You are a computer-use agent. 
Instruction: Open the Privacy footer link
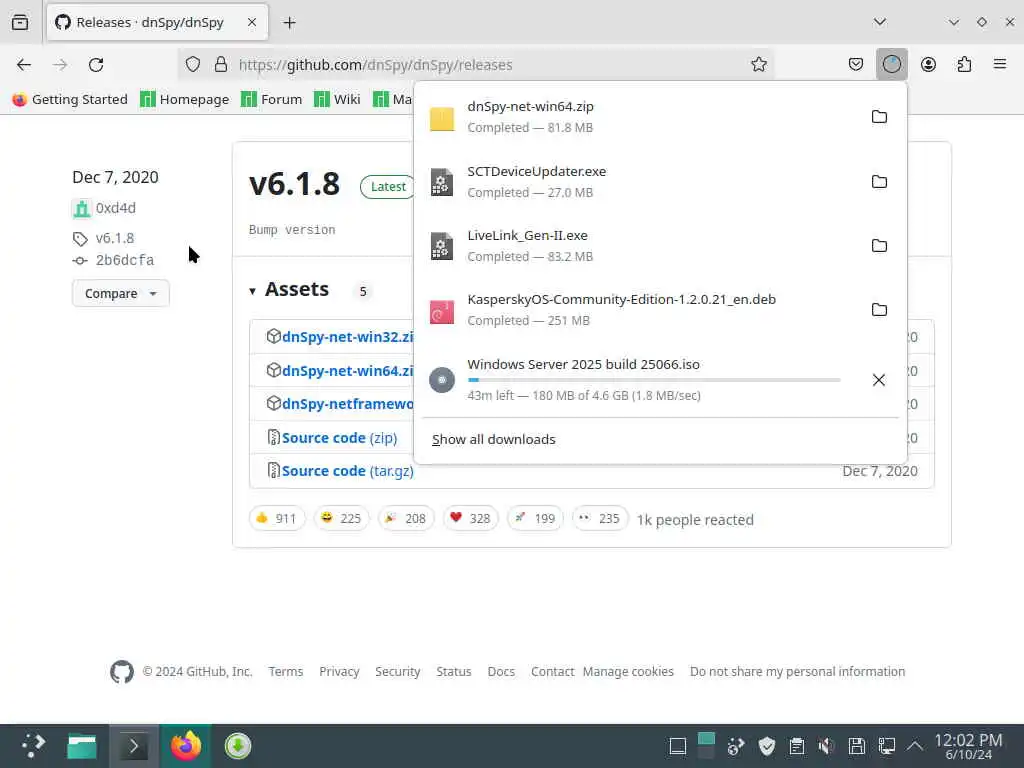[339, 671]
